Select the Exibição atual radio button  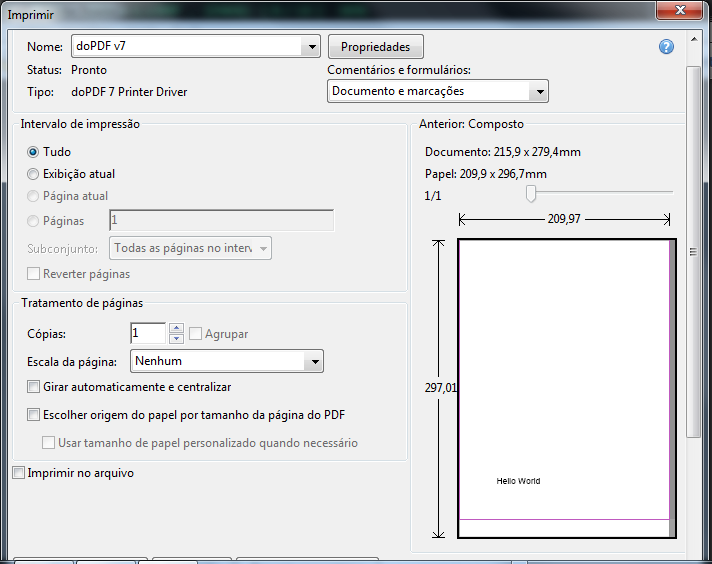click(x=33, y=174)
